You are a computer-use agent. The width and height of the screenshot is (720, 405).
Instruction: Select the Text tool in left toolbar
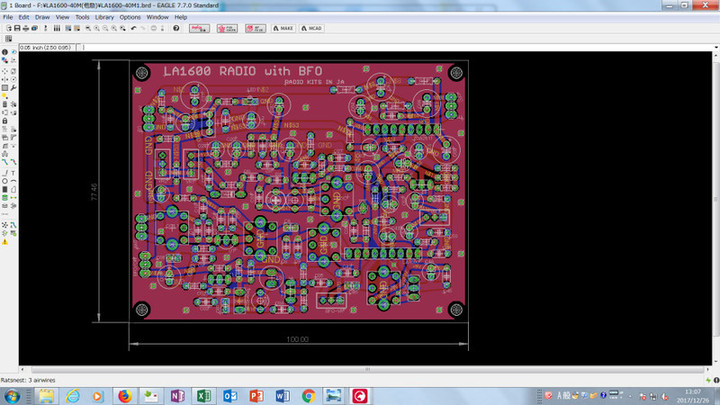(12, 172)
